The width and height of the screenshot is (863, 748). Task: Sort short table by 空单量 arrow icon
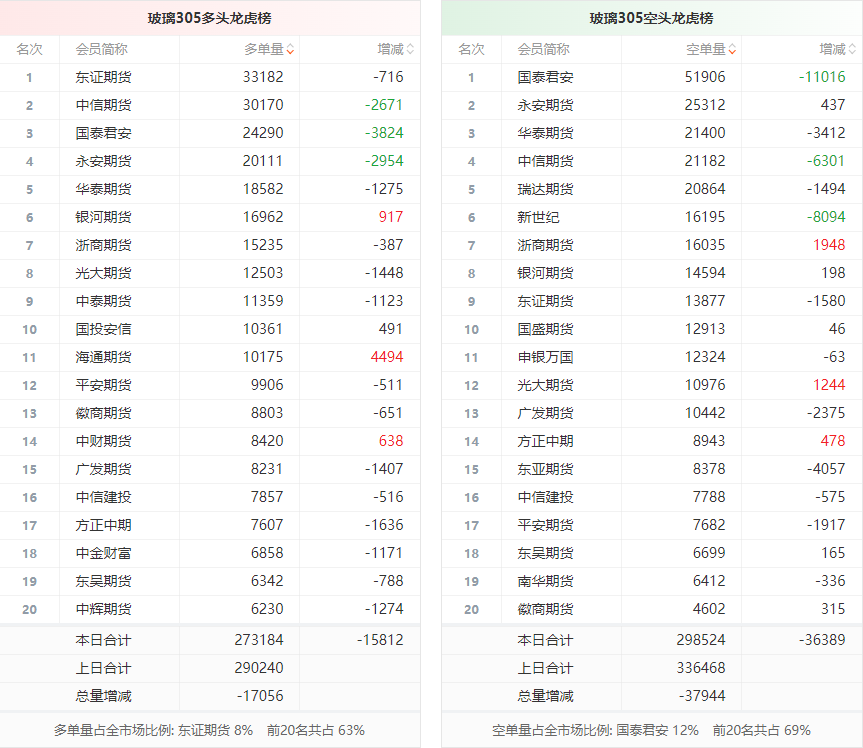tap(732, 49)
